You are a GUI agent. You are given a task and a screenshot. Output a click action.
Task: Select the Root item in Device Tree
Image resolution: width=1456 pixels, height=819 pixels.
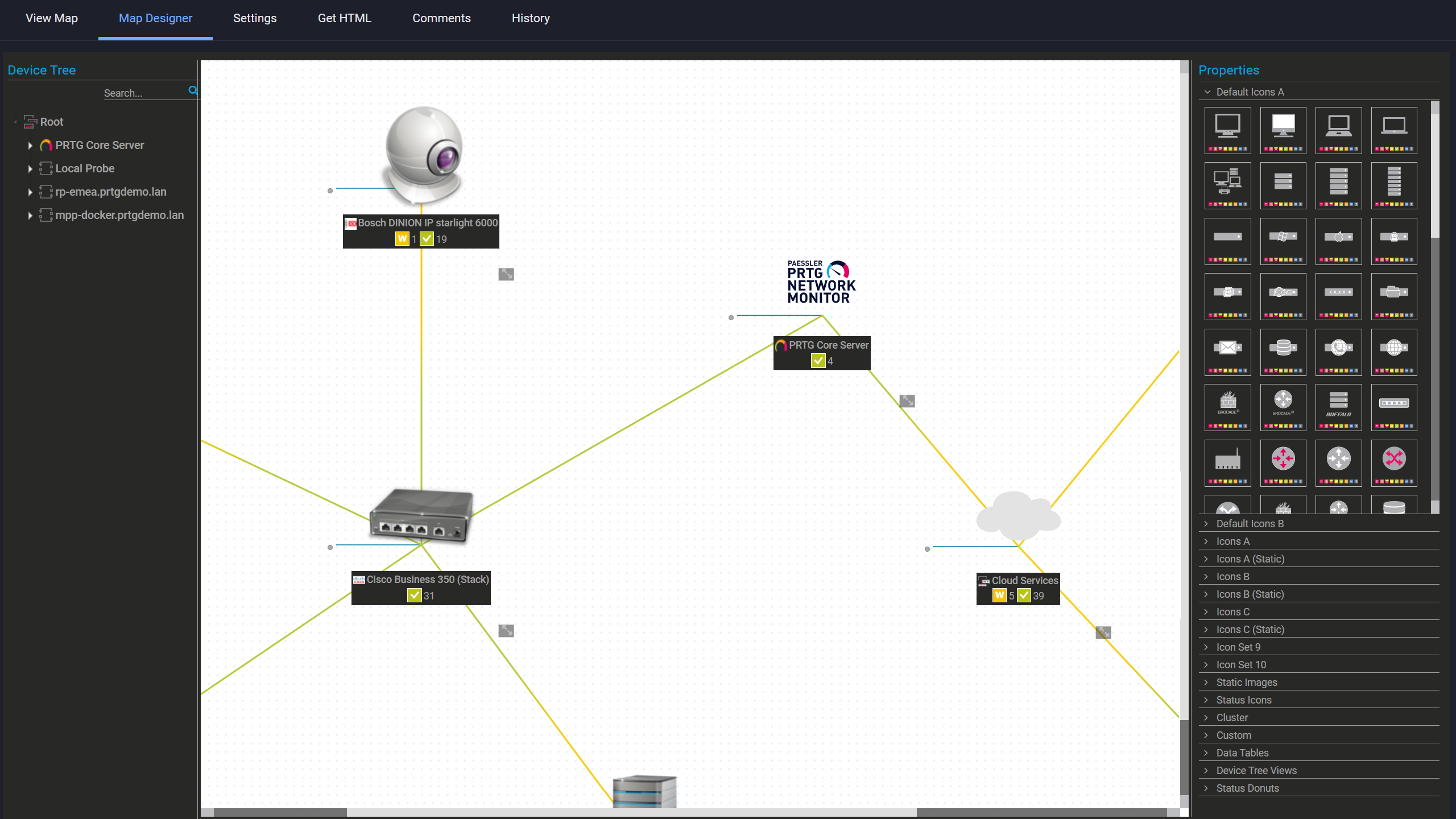tap(51, 122)
